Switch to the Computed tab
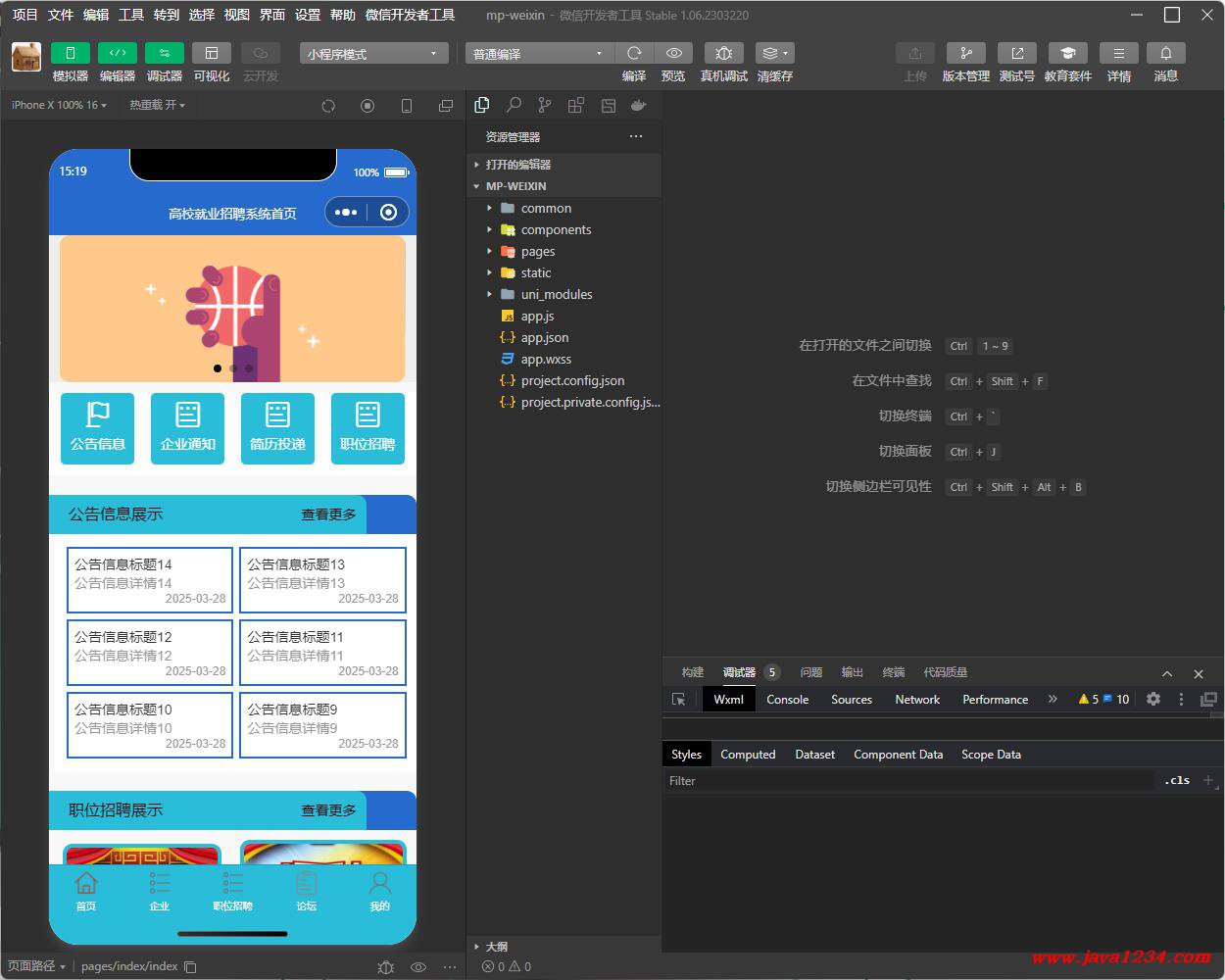The height and width of the screenshot is (980, 1225). pyautogui.click(x=748, y=755)
